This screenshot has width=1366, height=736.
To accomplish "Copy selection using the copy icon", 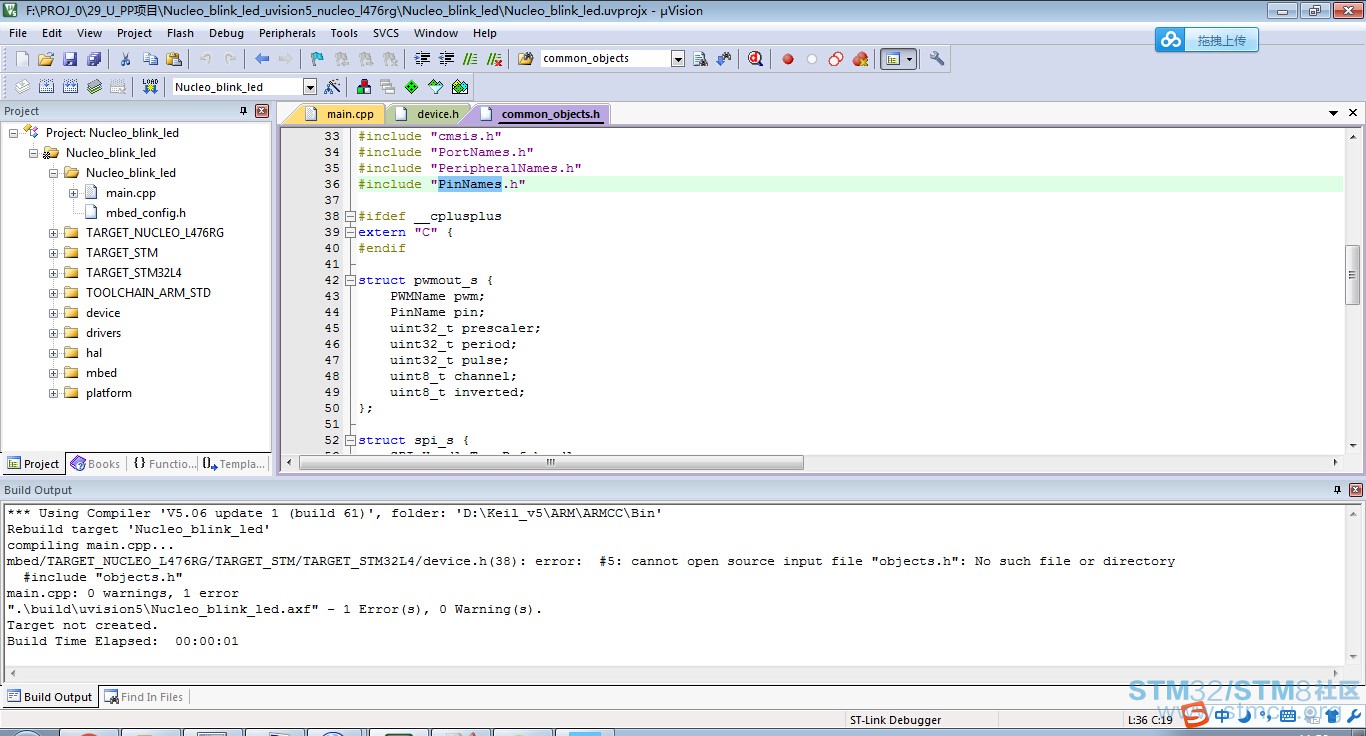I will click(150, 59).
